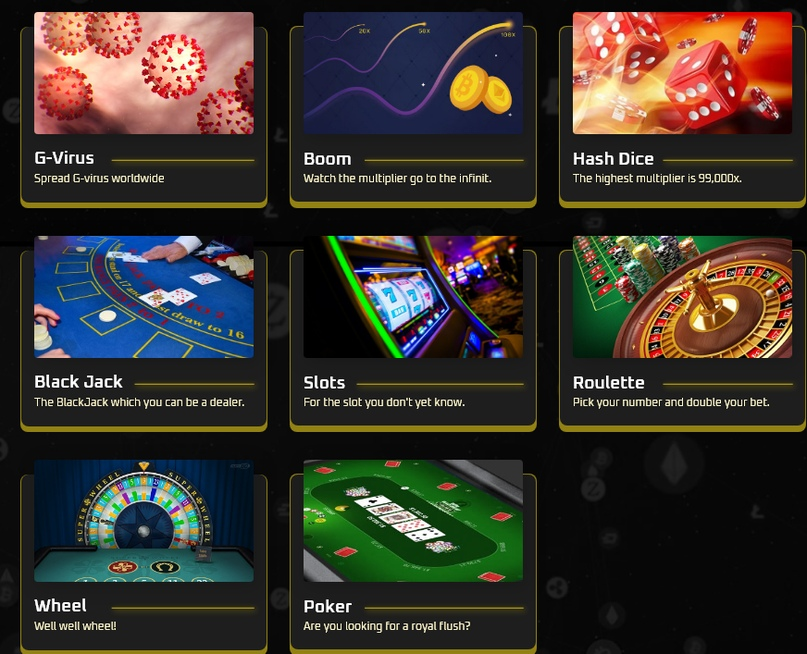This screenshot has height=654, width=807.
Task: Click the Slots title text
Action: [324, 383]
